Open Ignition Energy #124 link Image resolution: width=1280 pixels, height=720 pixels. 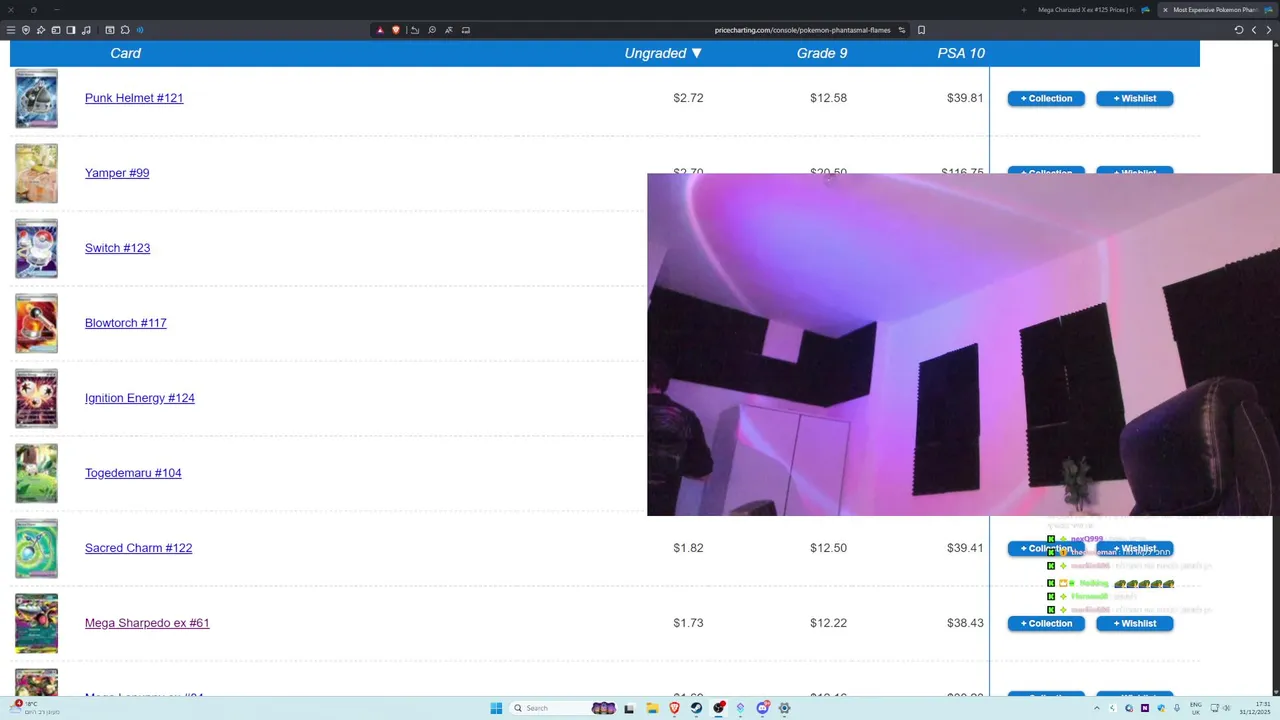pyautogui.click(x=140, y=398)
